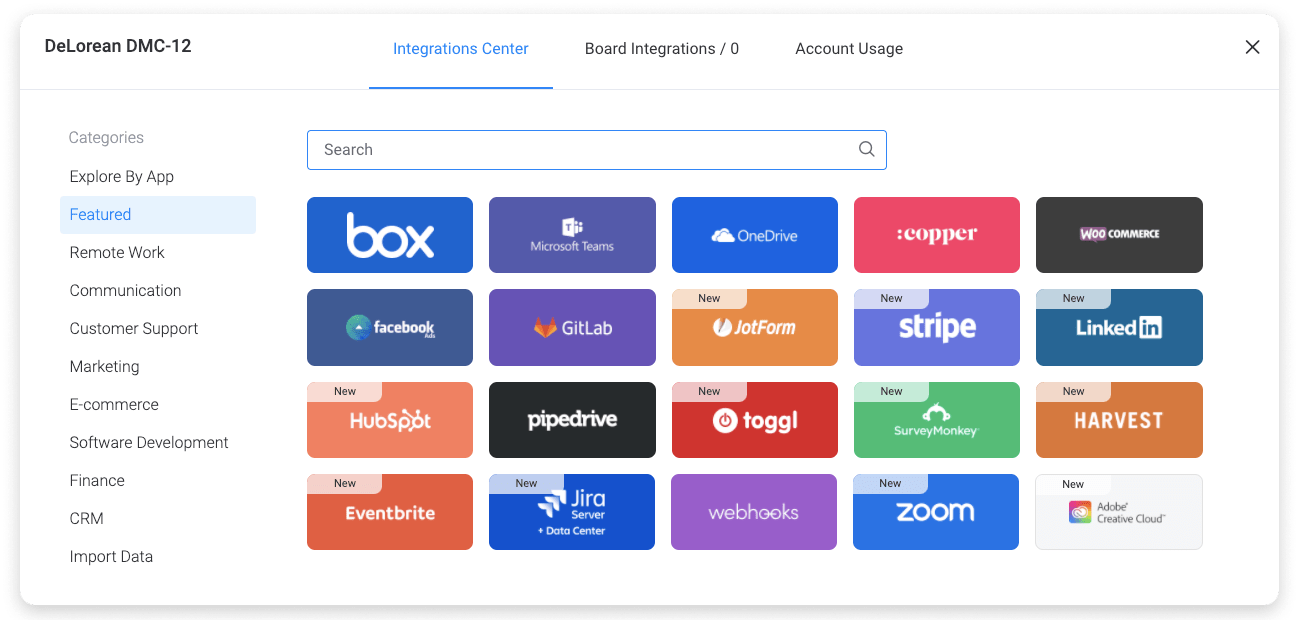Select the Featured category

point(158,215)
